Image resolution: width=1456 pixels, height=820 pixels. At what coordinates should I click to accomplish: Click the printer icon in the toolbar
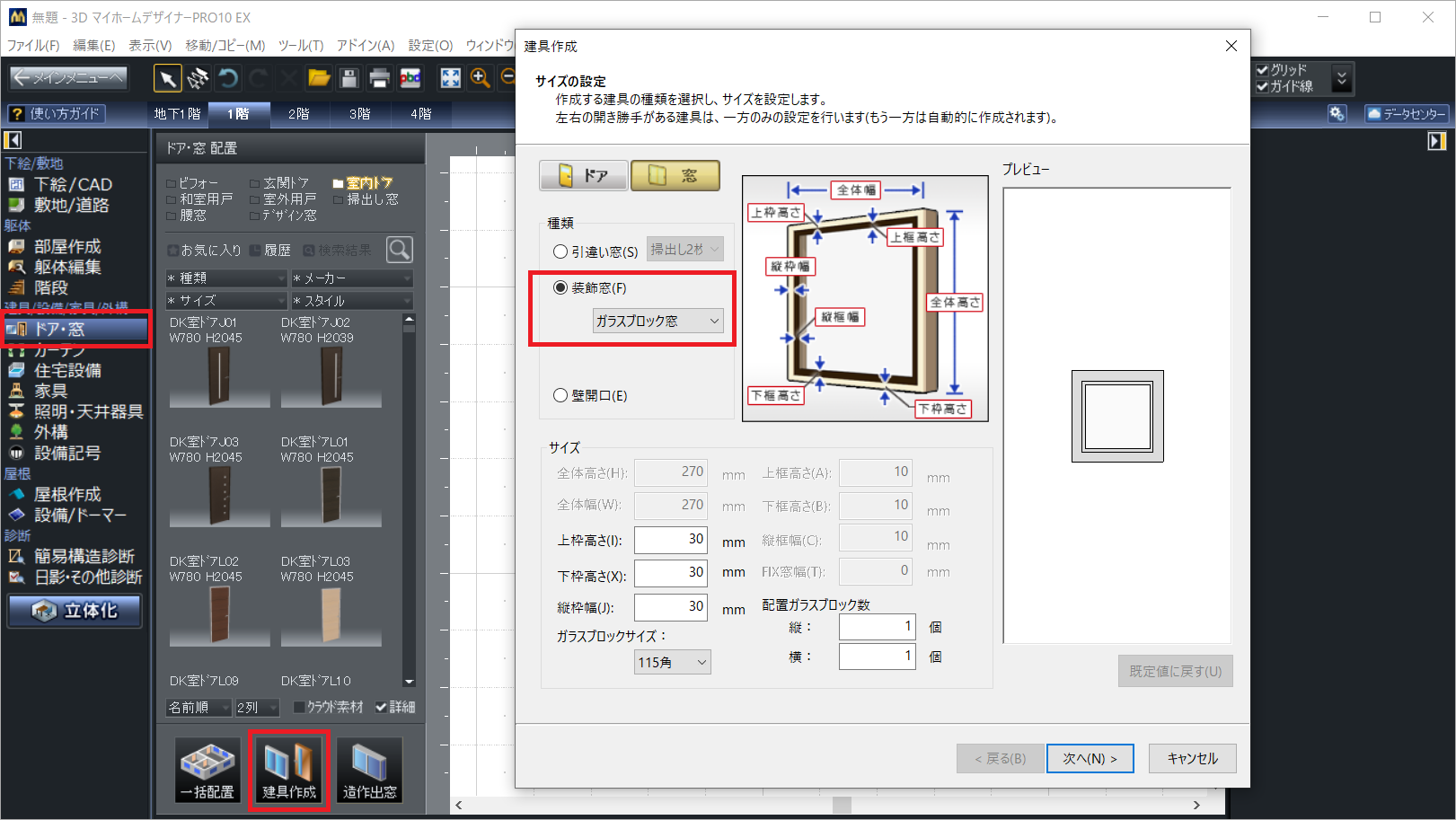[379, 79]
